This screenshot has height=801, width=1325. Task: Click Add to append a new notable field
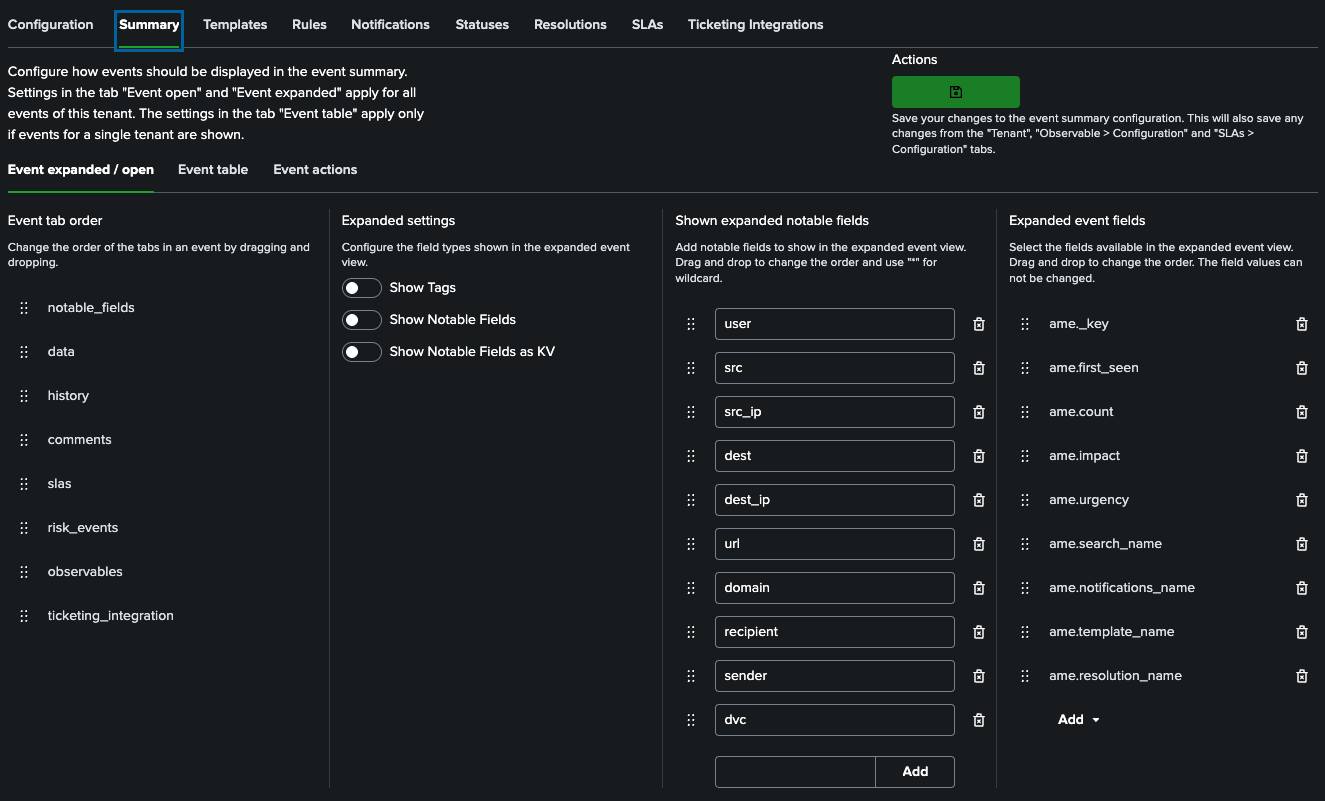[x=914, y=771]
